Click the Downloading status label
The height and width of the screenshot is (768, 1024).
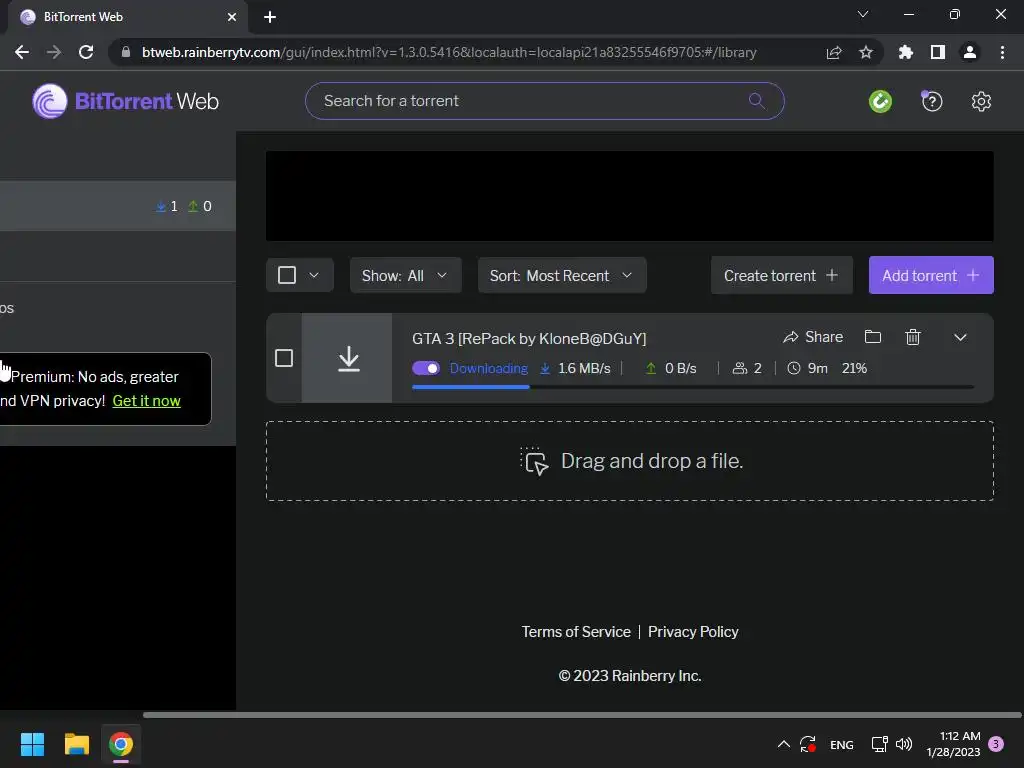(488, 368)
